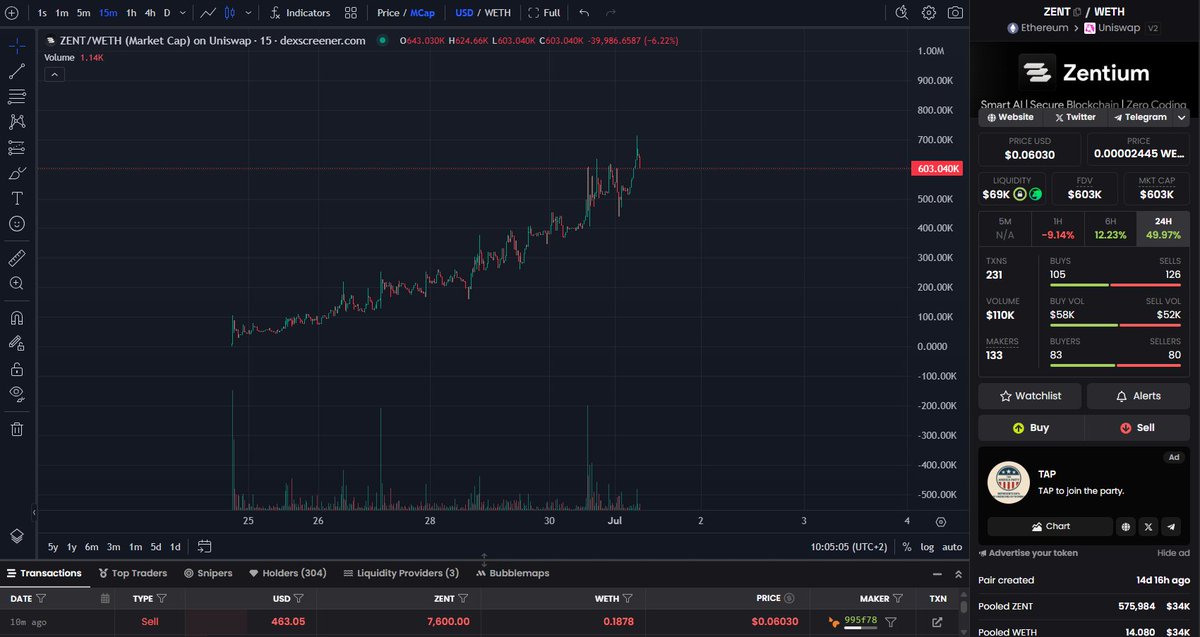
Task: Select the crosshair cursor tool
Action: (17, 46)
